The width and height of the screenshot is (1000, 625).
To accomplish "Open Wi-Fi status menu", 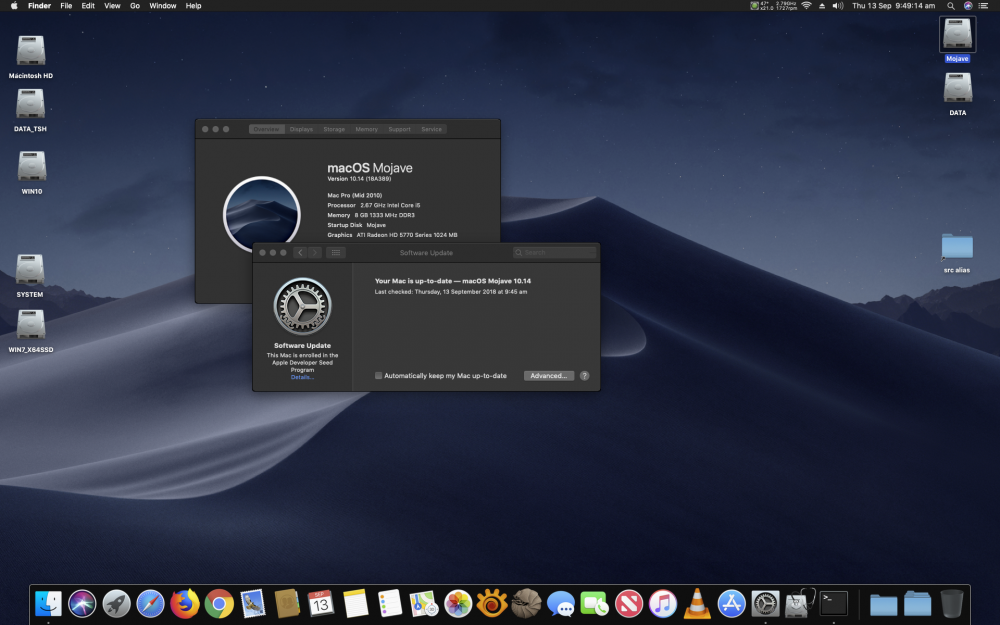I will click(x=806, y=6).
